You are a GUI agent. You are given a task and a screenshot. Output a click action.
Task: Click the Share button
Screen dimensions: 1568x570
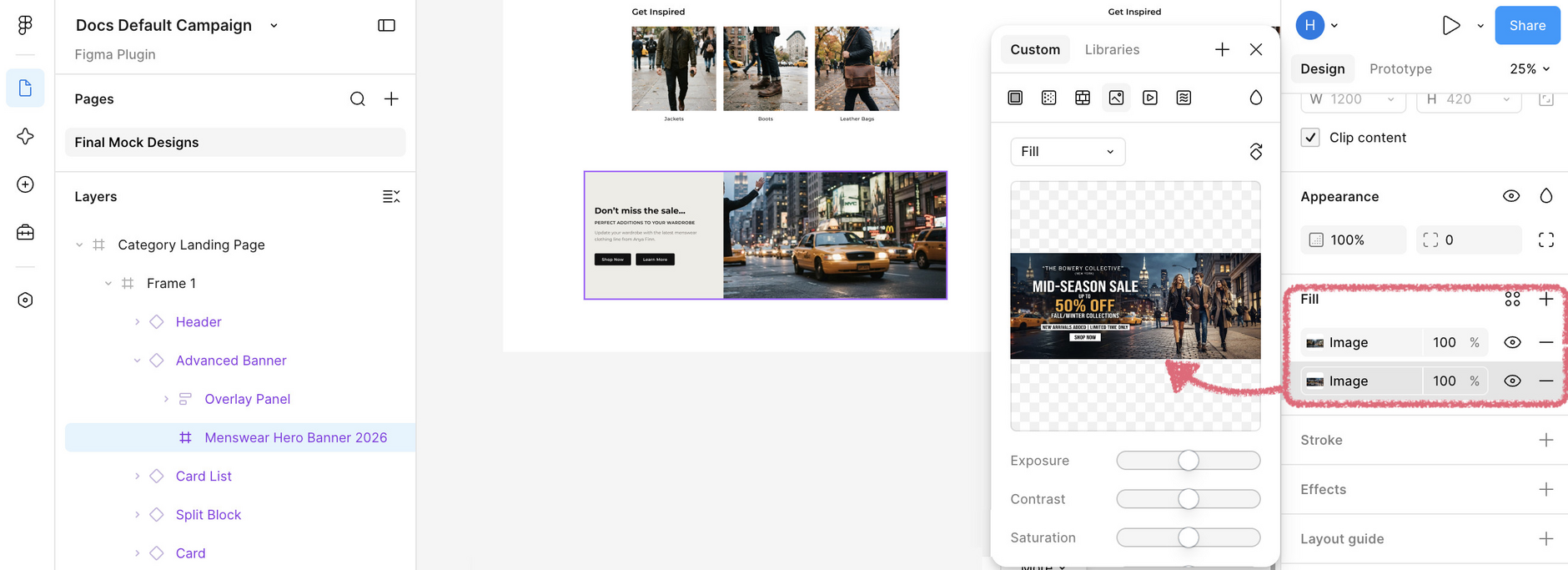(x=1527, y=25)
